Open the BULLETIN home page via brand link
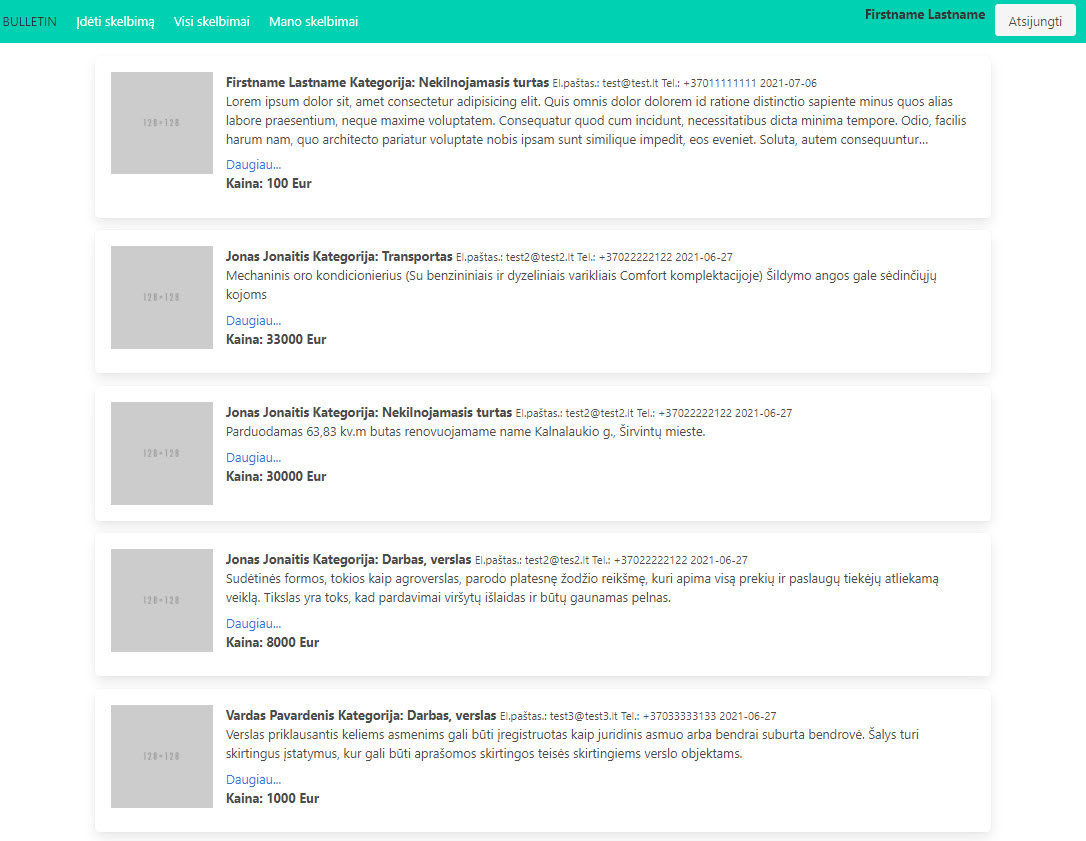The height and width of the screenshot is (841, 1086). [x=31, y=19]
